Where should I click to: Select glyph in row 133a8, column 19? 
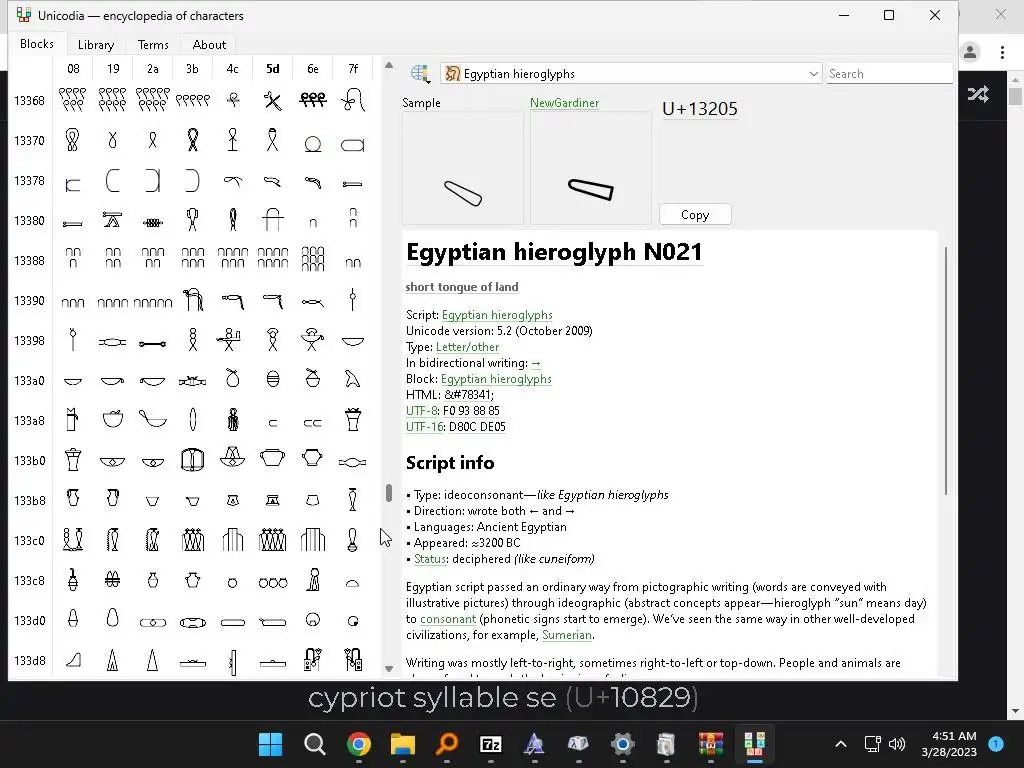click(113, 420)
